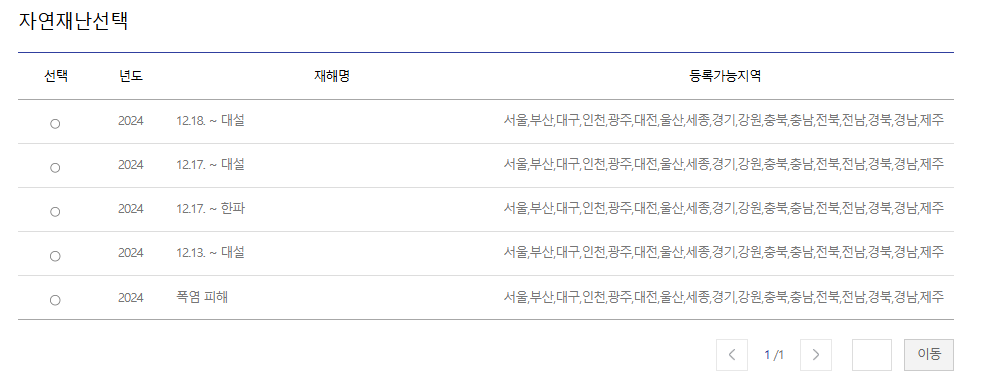Click the region list of 12.17. ~ 한파 row

(x=724, y=208)
